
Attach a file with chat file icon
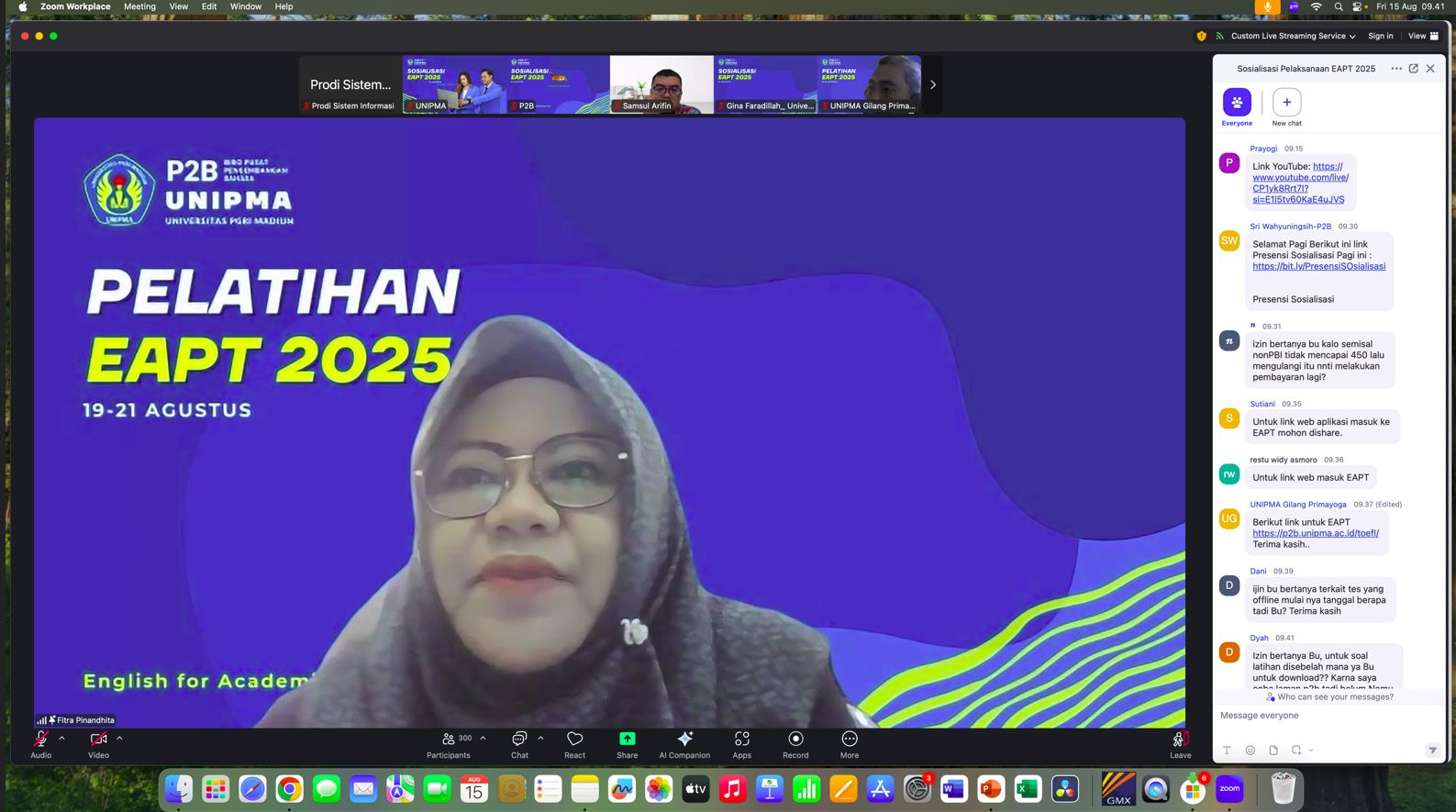[x=1273, y=751]
